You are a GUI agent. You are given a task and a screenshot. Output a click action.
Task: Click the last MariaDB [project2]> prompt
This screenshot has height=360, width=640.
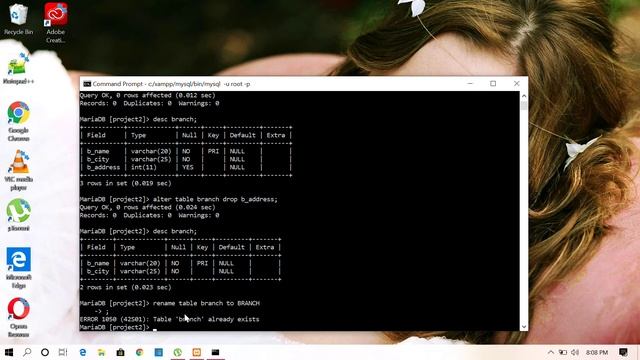click(x=115, y=327)
